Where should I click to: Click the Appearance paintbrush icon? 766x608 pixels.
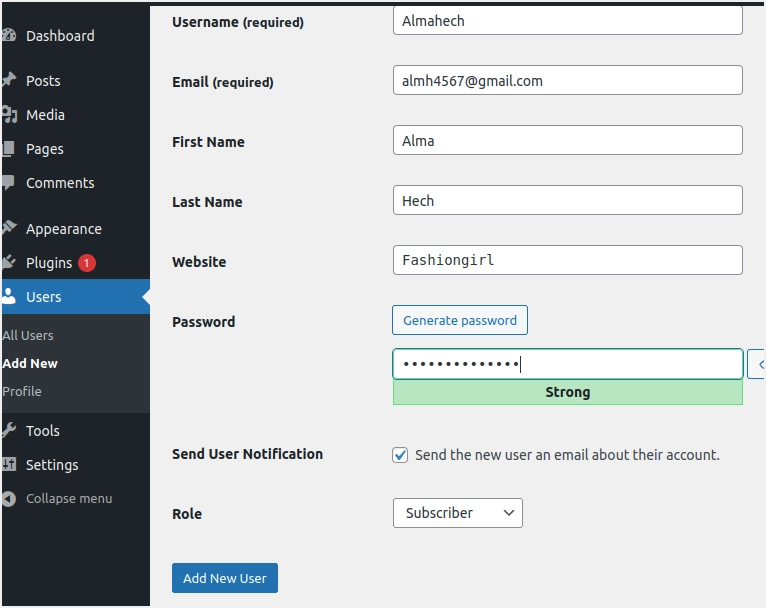9,229
